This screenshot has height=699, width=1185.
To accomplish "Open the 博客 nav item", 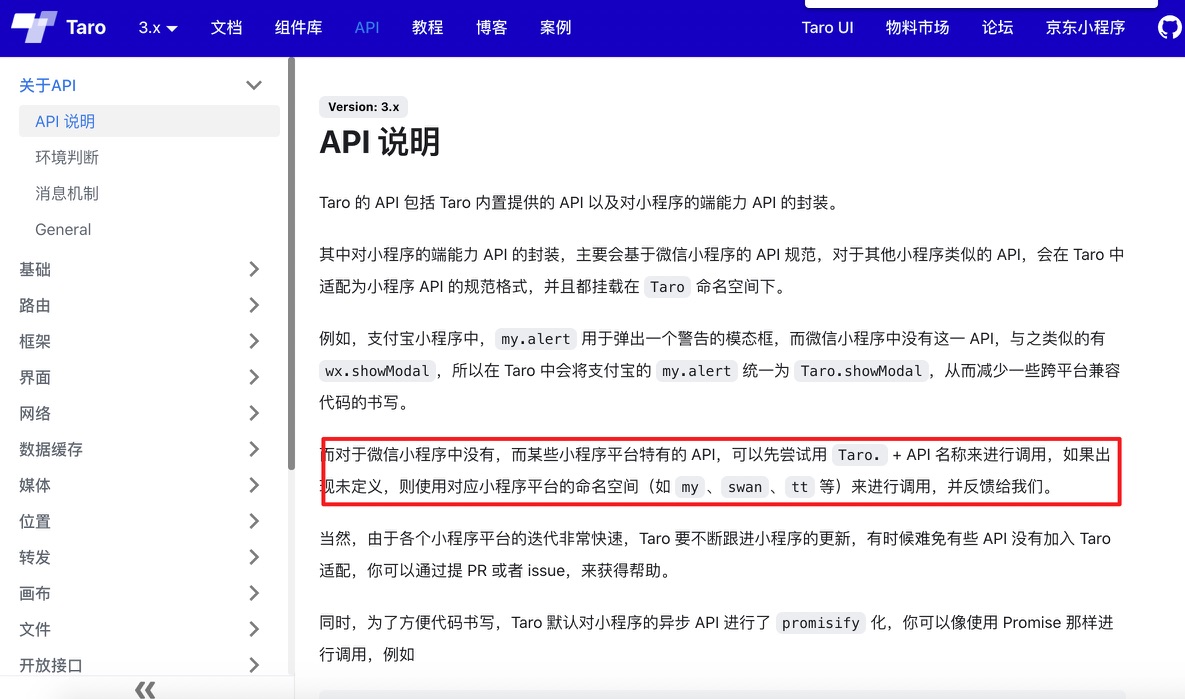I will coord(491,28).
